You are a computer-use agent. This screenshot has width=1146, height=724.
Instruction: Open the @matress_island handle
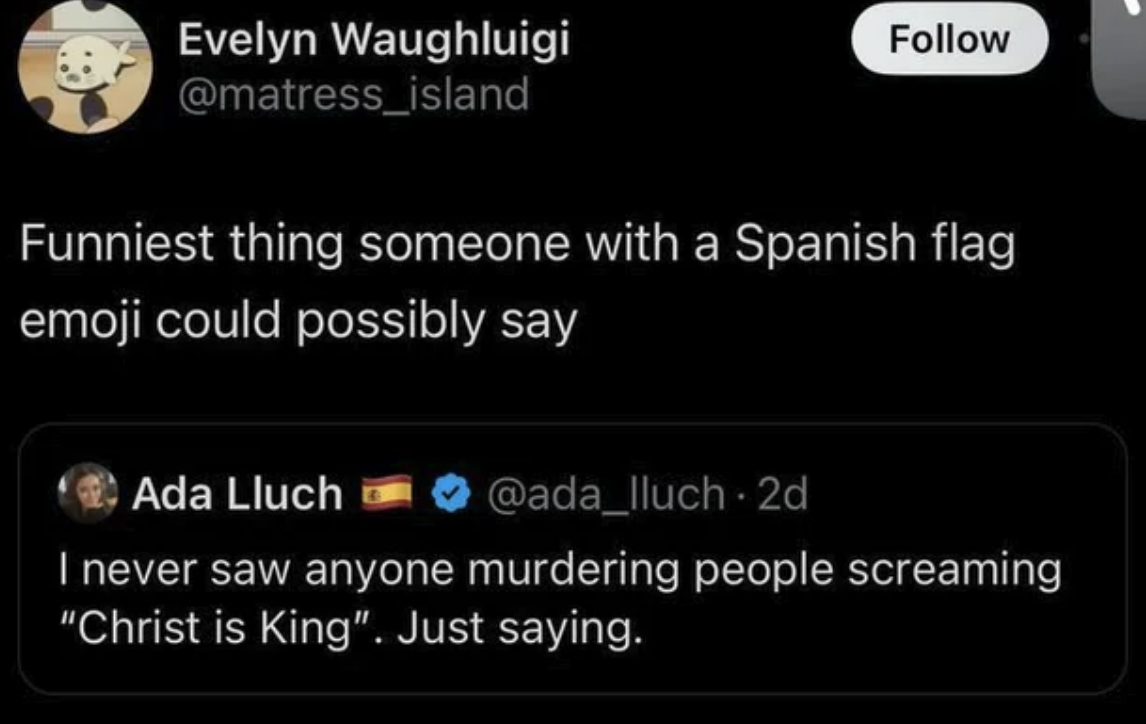(353, 95)
